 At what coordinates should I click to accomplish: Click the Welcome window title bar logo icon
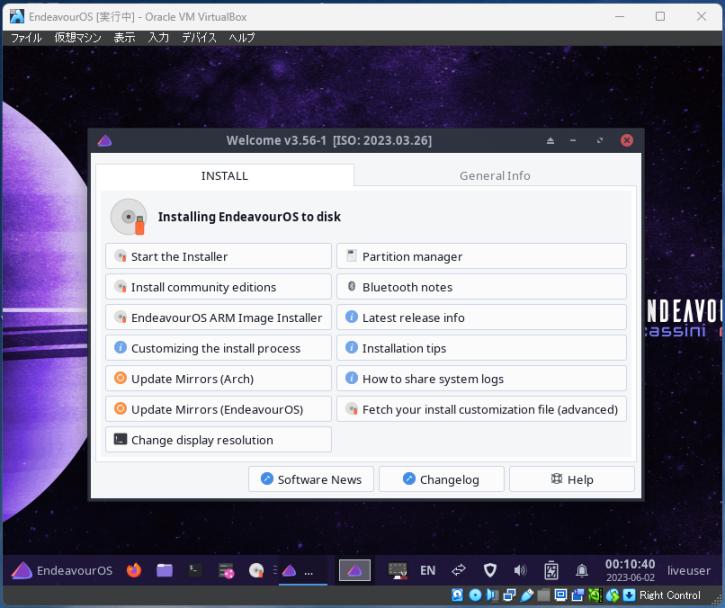tap(104, 141)
